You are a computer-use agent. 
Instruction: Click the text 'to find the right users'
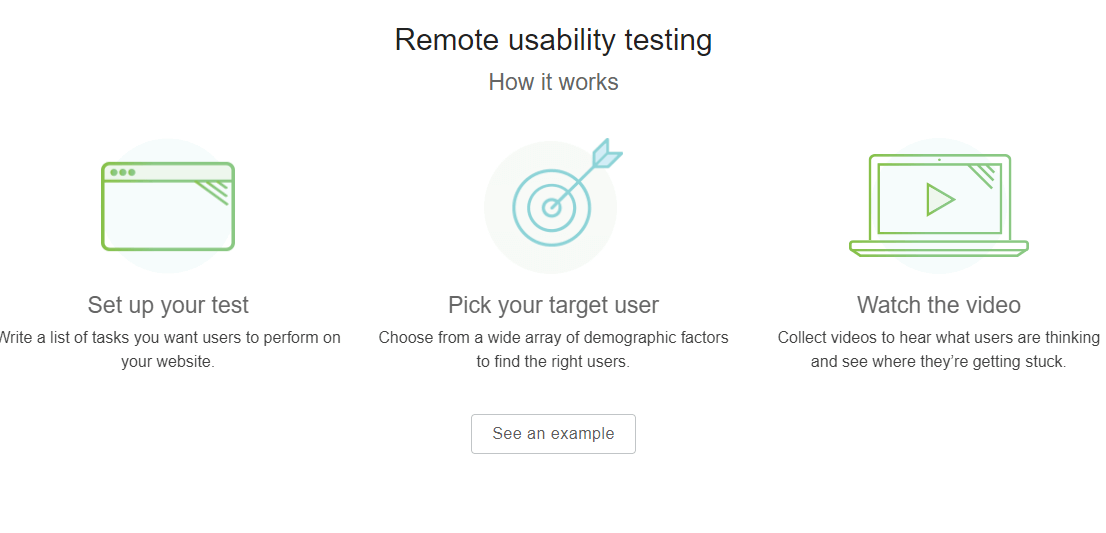(x=553, y=362)
